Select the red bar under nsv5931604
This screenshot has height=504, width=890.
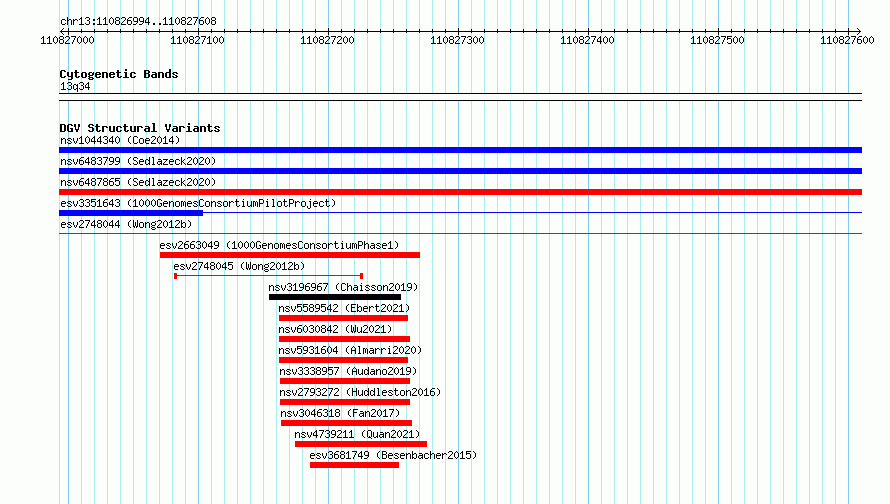(x=343, y=360)
